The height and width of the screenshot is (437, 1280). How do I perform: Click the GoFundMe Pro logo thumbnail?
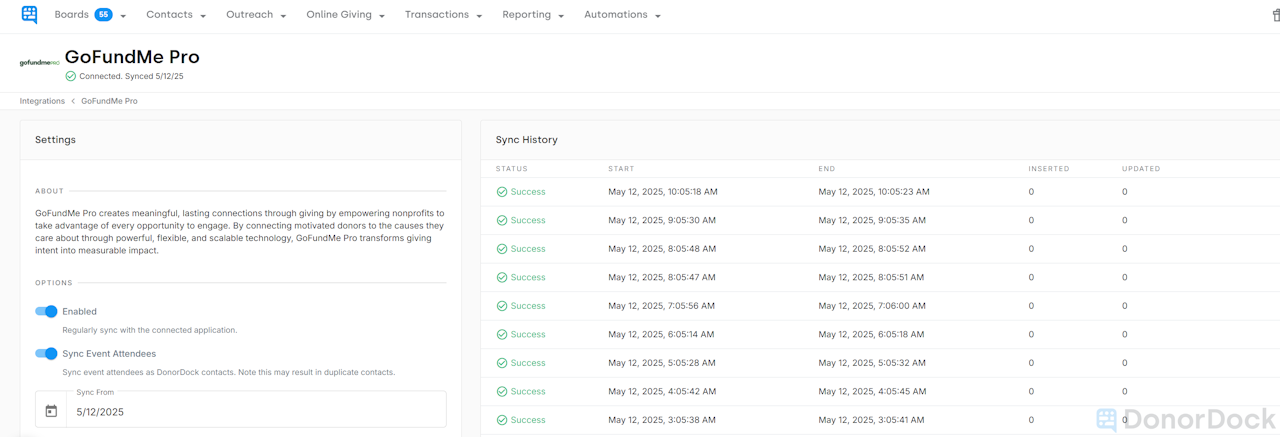click(x=40, y=63)
